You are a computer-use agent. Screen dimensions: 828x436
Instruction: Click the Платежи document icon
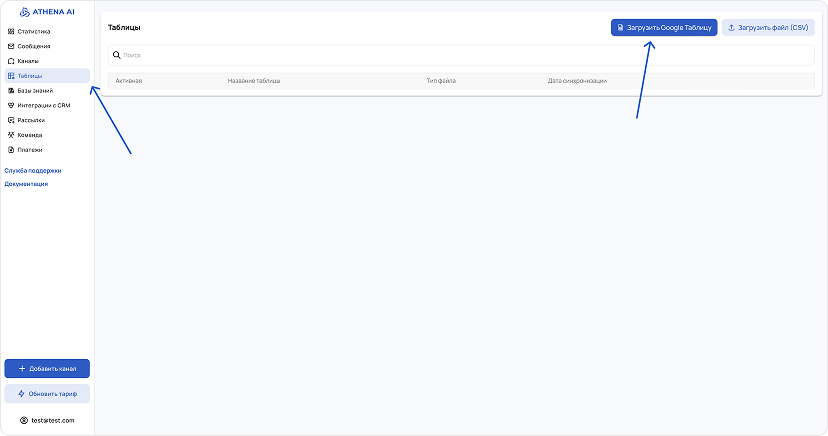(x=11, y=150)
